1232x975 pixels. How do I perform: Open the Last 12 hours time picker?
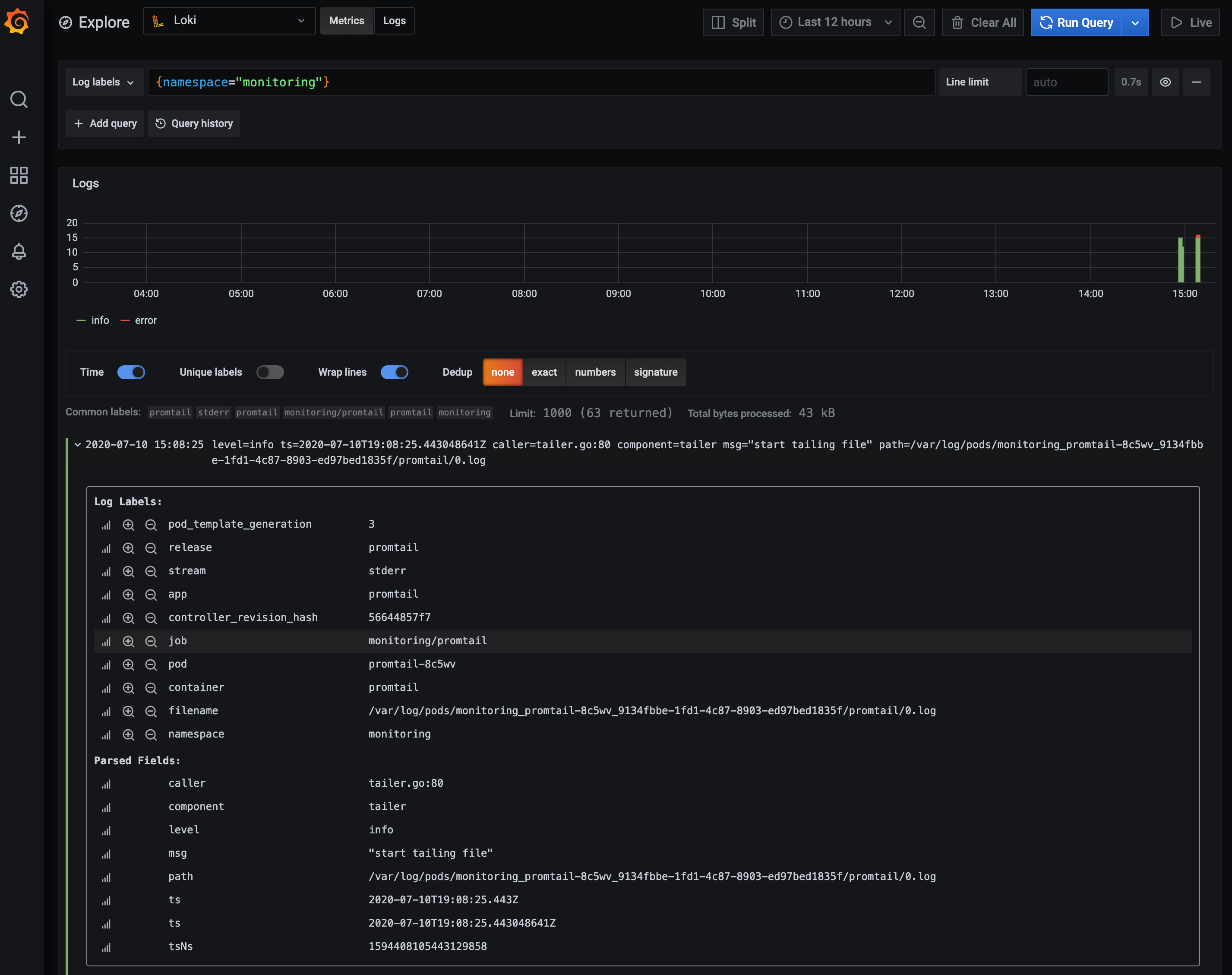click(x=834, y=22)
